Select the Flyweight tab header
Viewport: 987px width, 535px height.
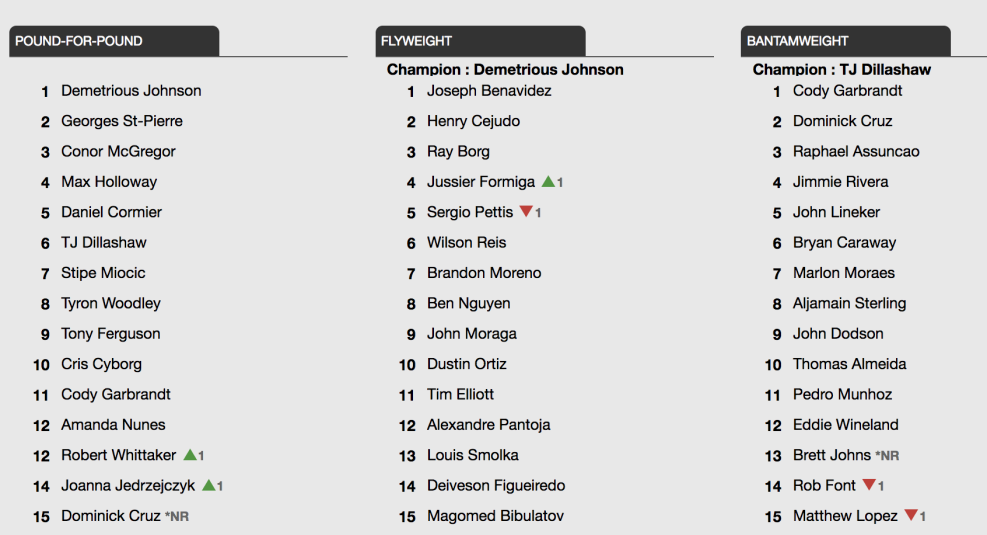[x=479, y=41]
